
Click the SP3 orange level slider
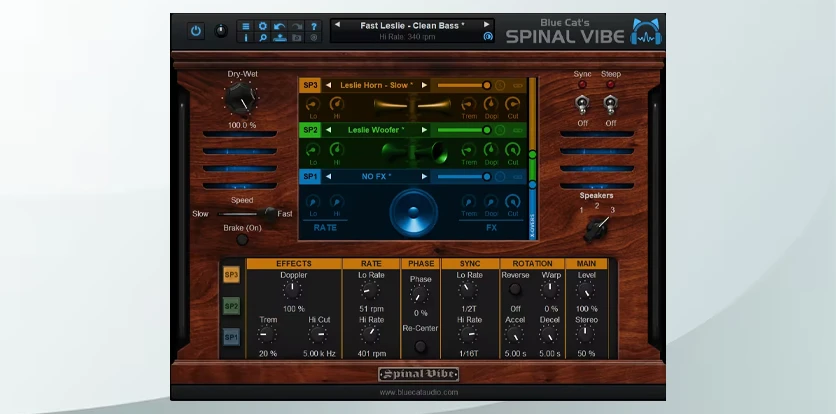point(464,85)
